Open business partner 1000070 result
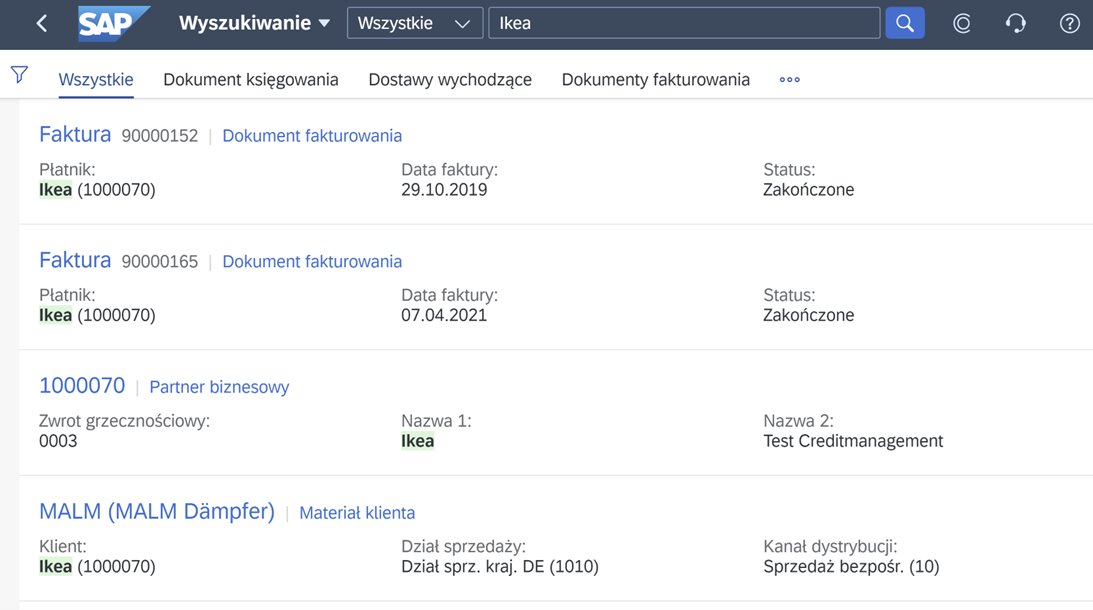Viewport: 1093px width, 610px height. click(x=82, y=385)
